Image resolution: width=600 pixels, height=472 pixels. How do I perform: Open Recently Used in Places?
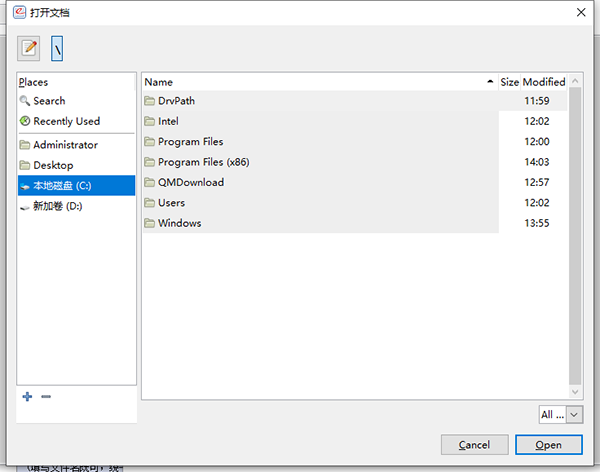tap(66, 121)
